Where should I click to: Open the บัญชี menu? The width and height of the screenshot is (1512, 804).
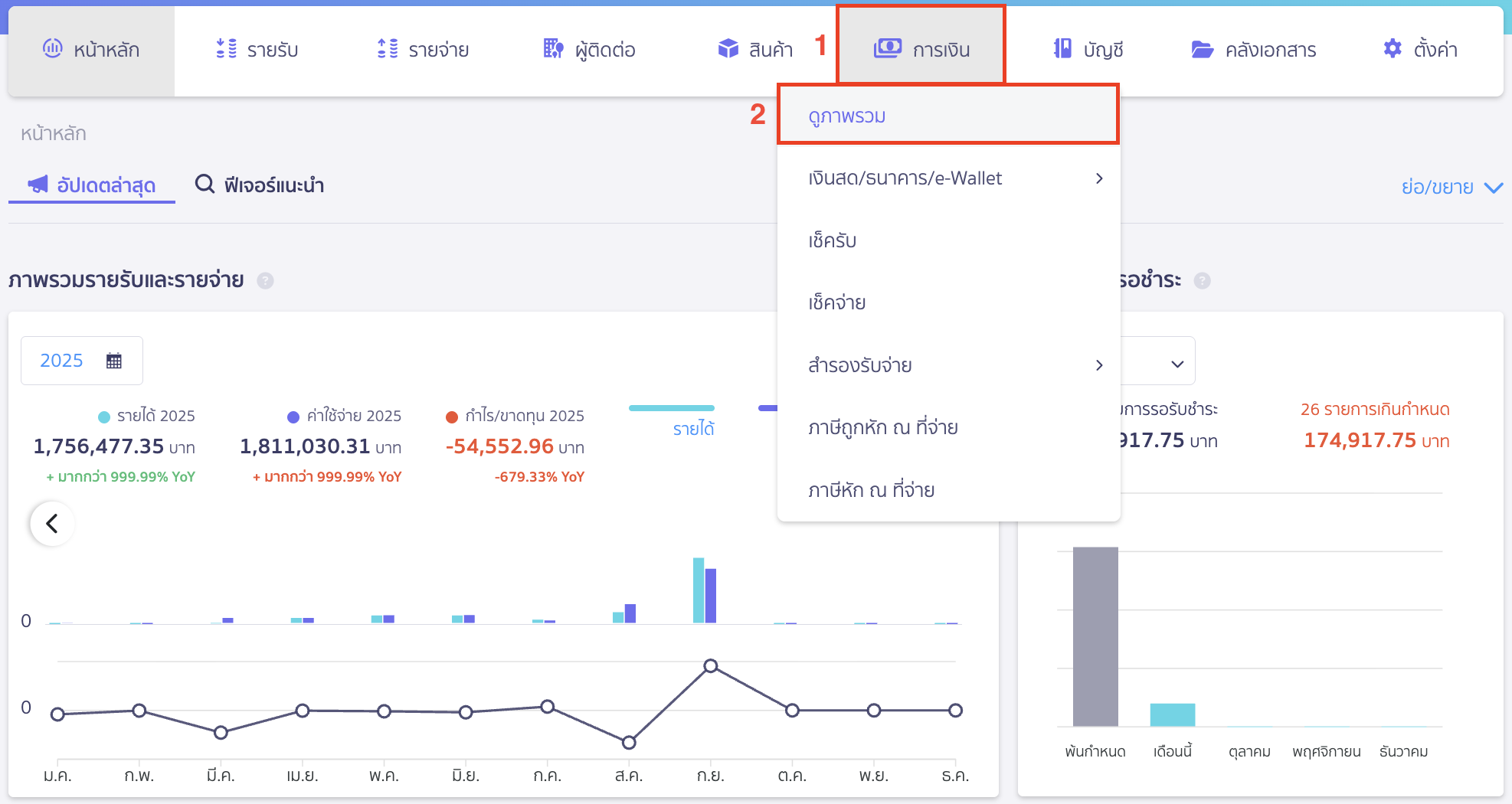(1088, 51)
